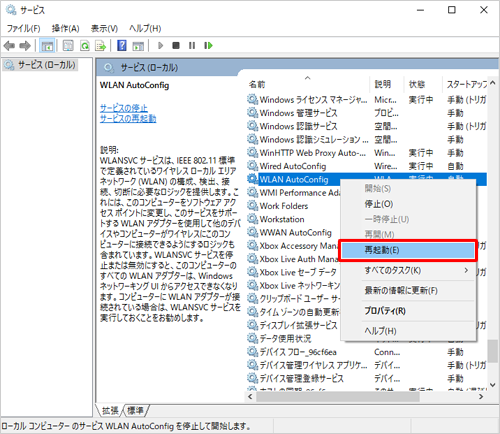The image size is (500, 434).
Task: Click the Pause service toolbar icon
Action: point(192,45)
